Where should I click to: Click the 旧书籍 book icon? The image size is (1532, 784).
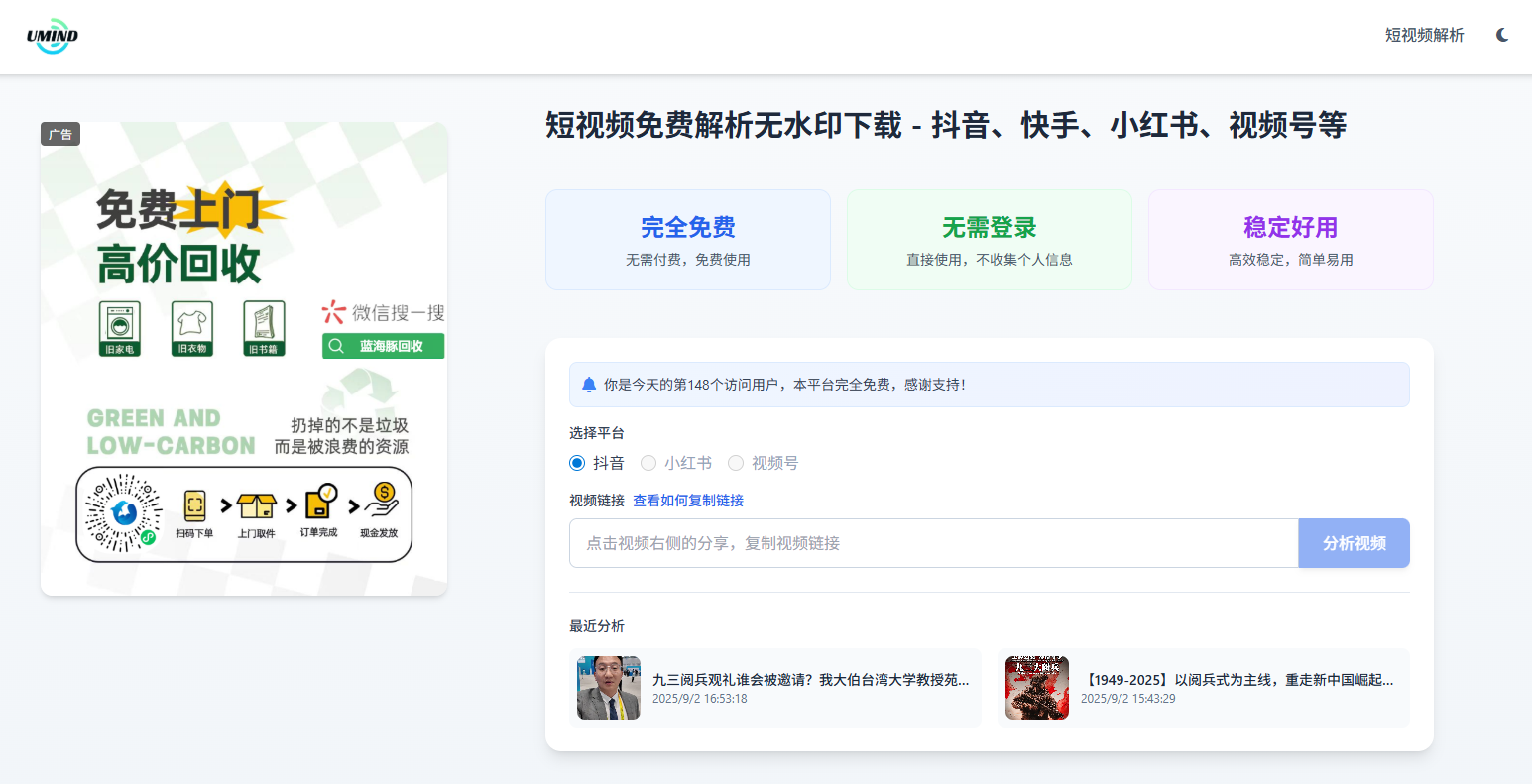[x=264, y=327]
